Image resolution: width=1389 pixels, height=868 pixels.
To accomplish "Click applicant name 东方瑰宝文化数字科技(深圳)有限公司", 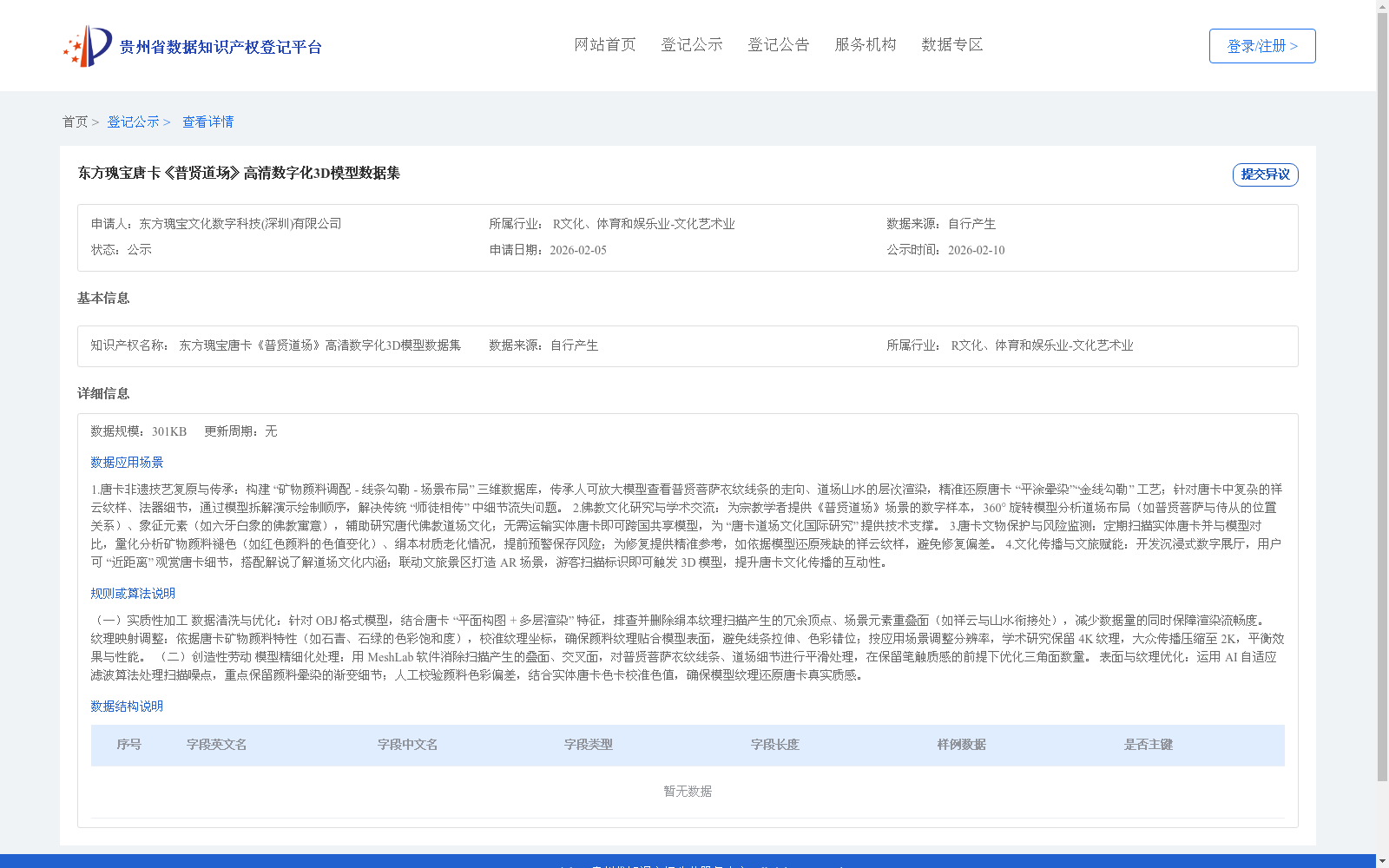I will tap(240, 224).
